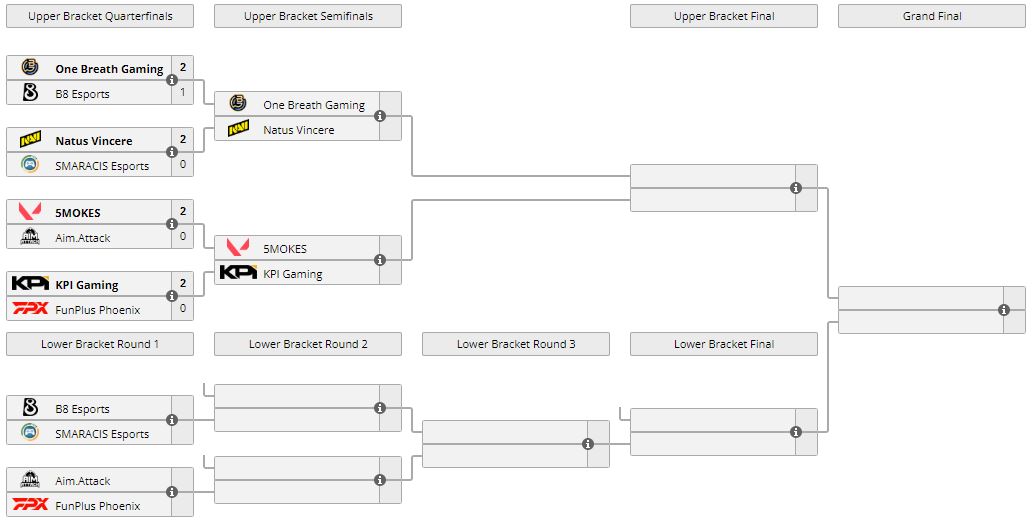Viewport: 1035px width, 521px height.
Task: Open info icon for One Breath vs Natus Vincere semifinal
Action: 380,116
